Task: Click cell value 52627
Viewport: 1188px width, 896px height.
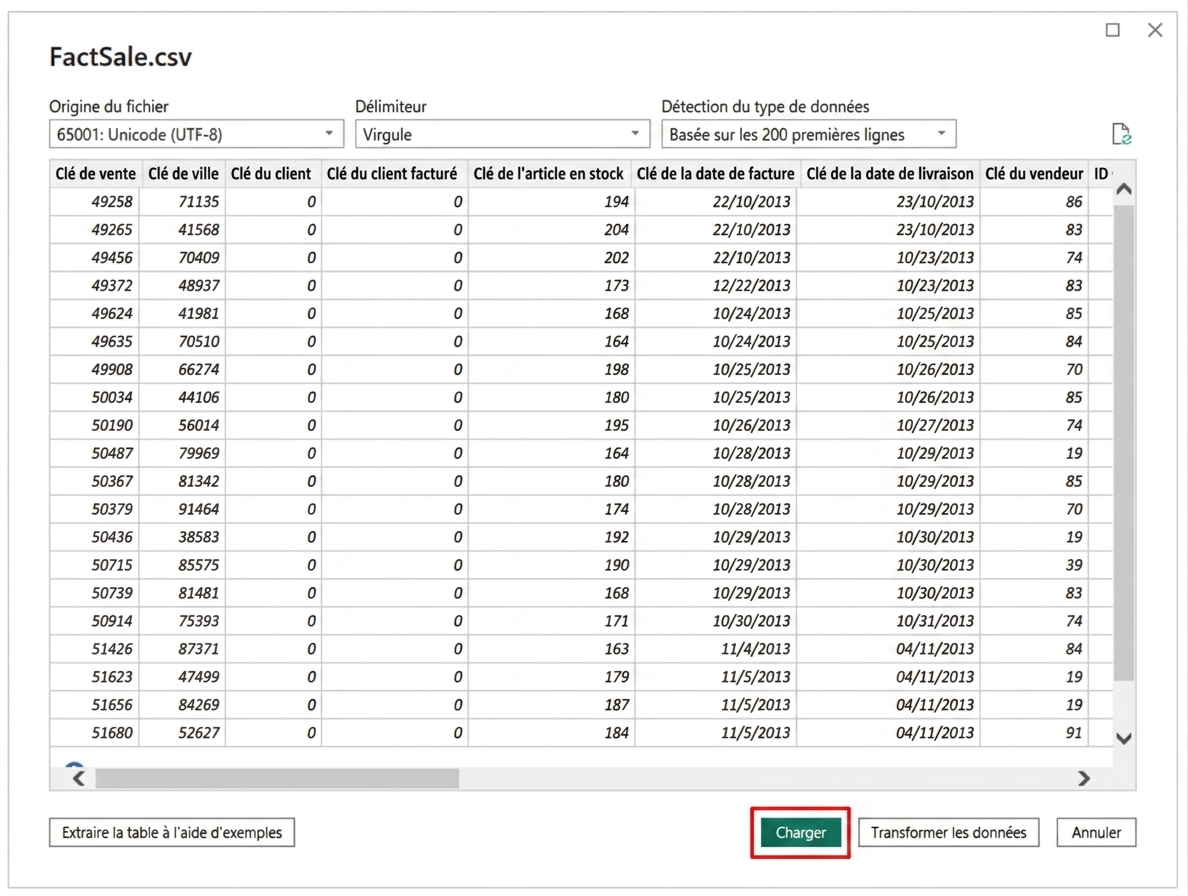Action: point(199,734)
